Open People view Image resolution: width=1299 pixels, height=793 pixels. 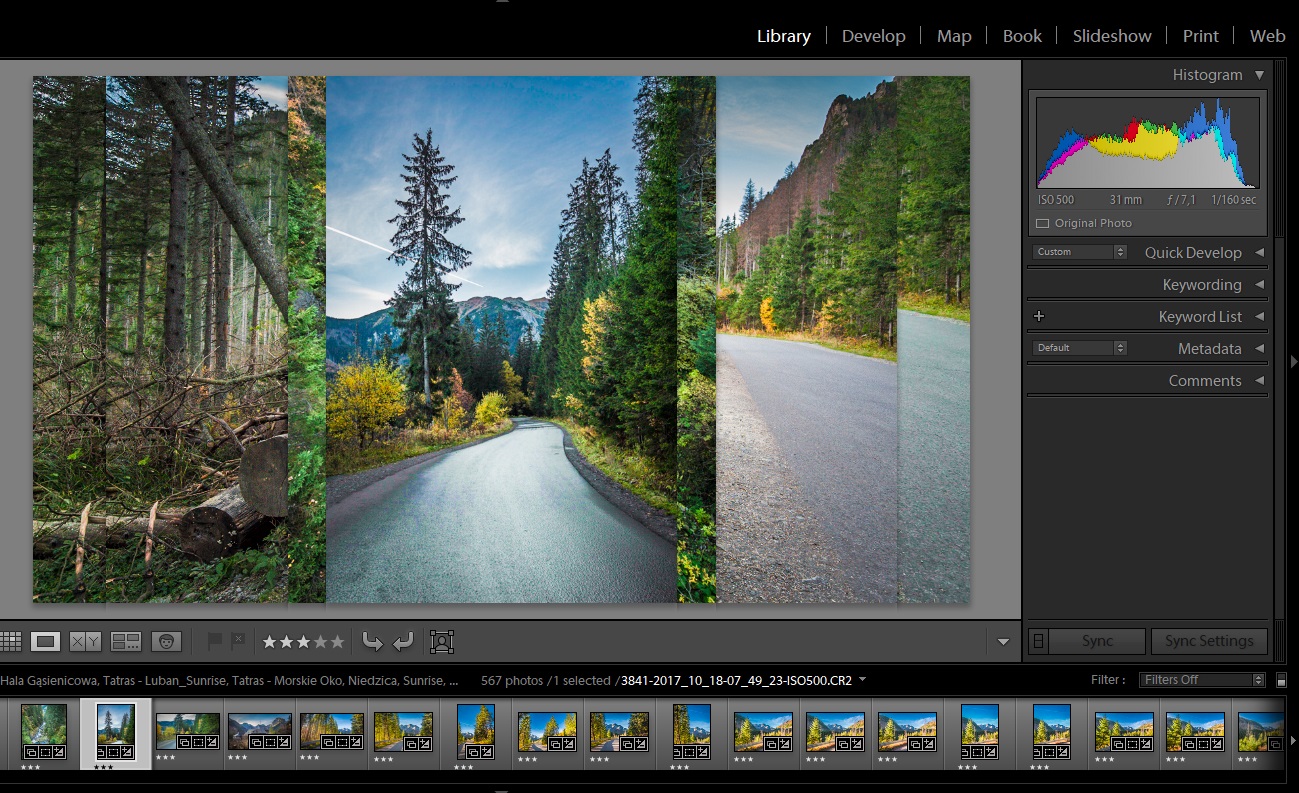pyautogui.click(x=166, y=641)
